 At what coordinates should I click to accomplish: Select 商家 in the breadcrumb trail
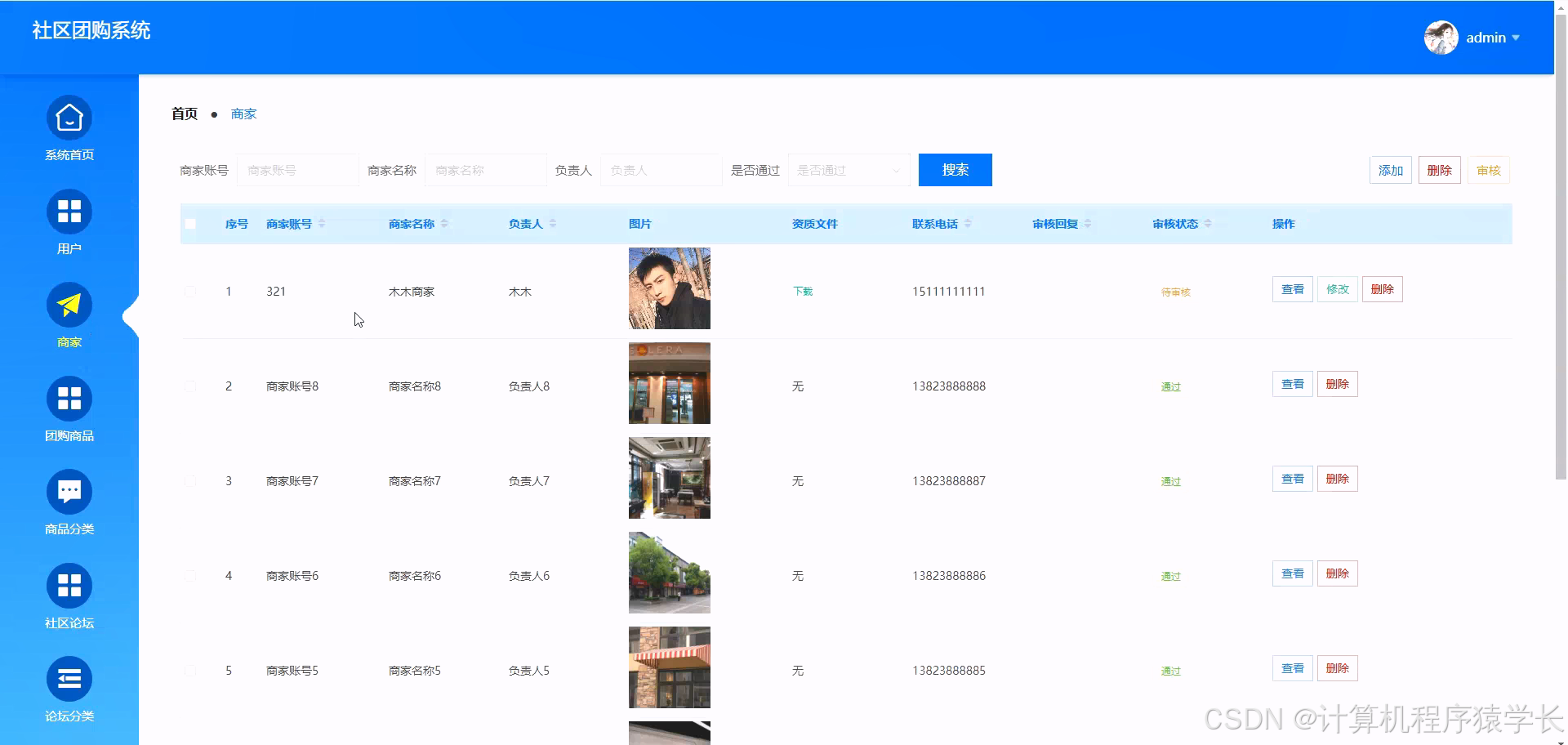click(243, 114)
